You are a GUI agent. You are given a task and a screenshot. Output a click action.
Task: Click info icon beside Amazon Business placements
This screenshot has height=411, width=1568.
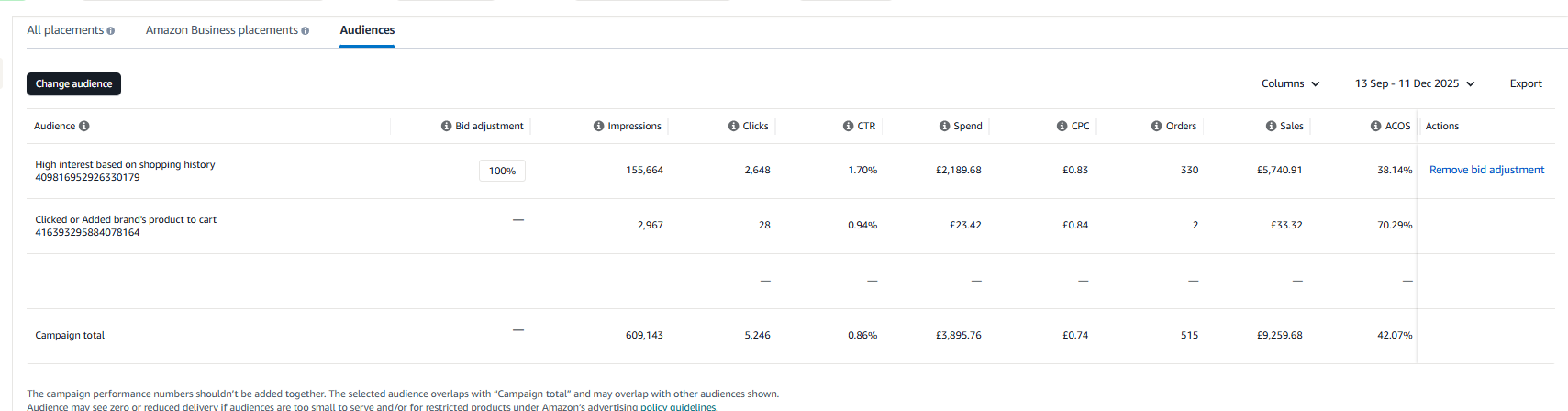(x=306, y=31)
